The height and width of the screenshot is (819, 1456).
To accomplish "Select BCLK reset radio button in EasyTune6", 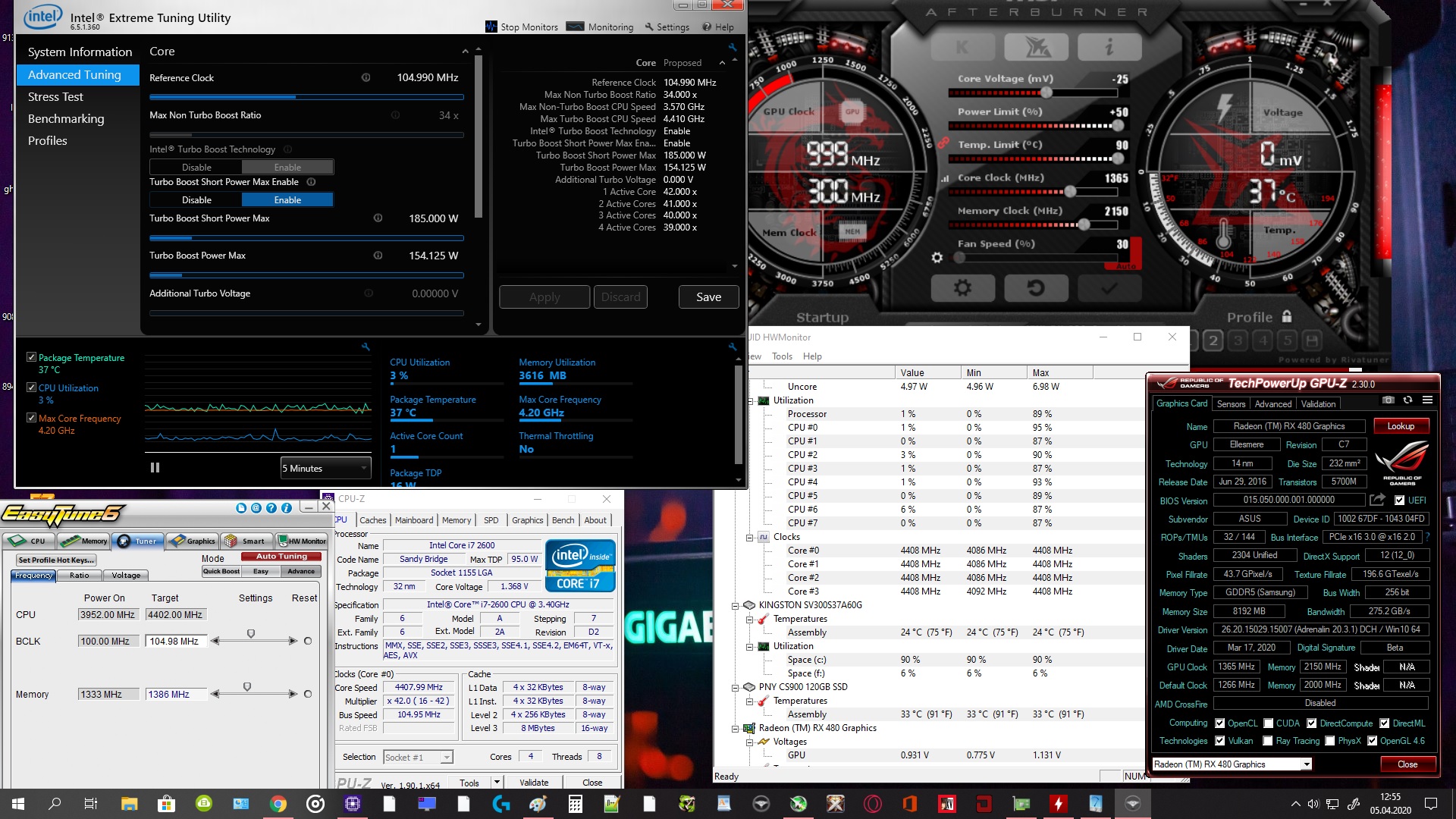I will pyautogui.click(x=308, y=641).
